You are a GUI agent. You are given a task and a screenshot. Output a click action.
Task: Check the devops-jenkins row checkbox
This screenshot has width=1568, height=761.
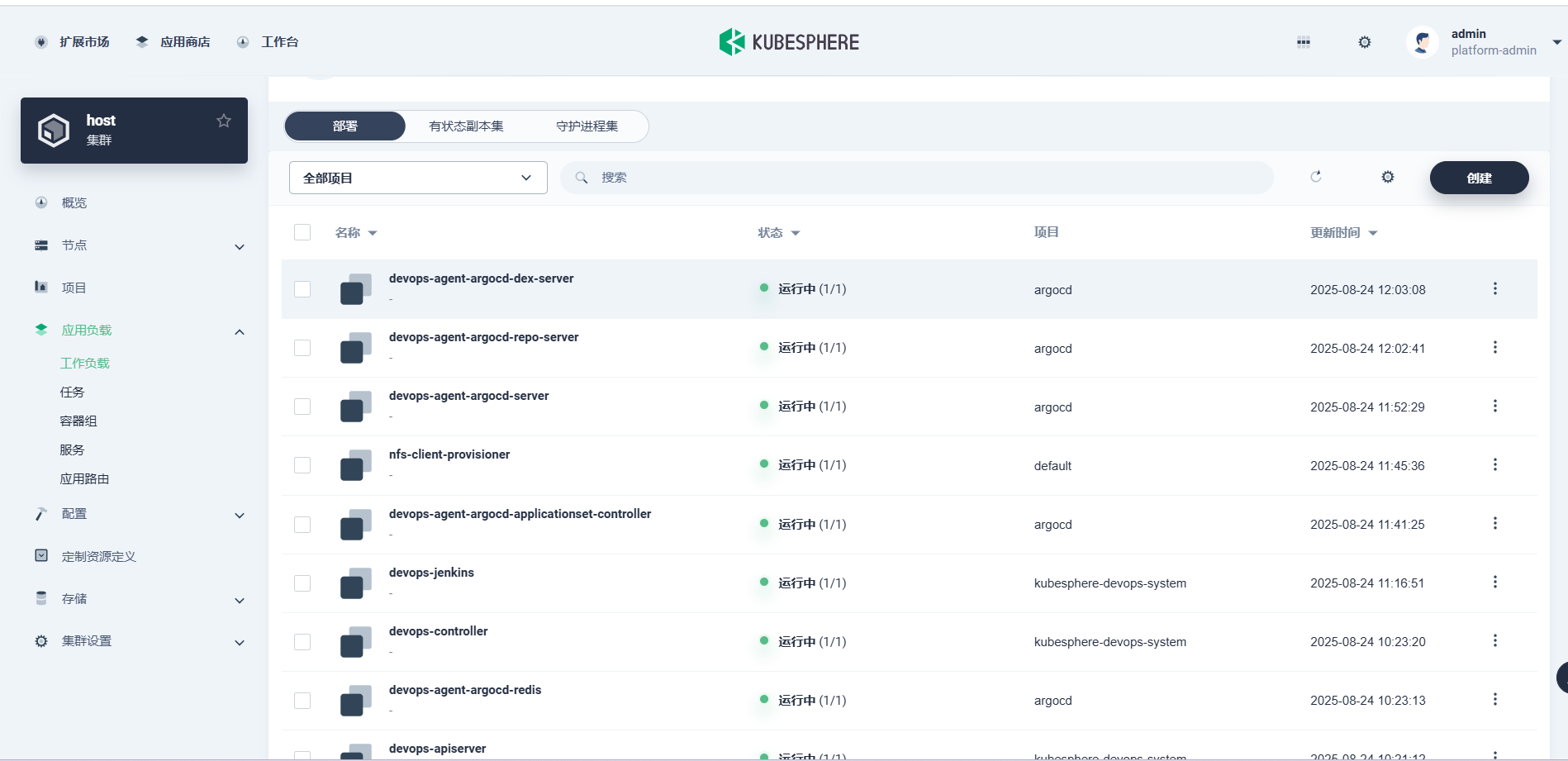pyautogui.click(x=302, y=583)
